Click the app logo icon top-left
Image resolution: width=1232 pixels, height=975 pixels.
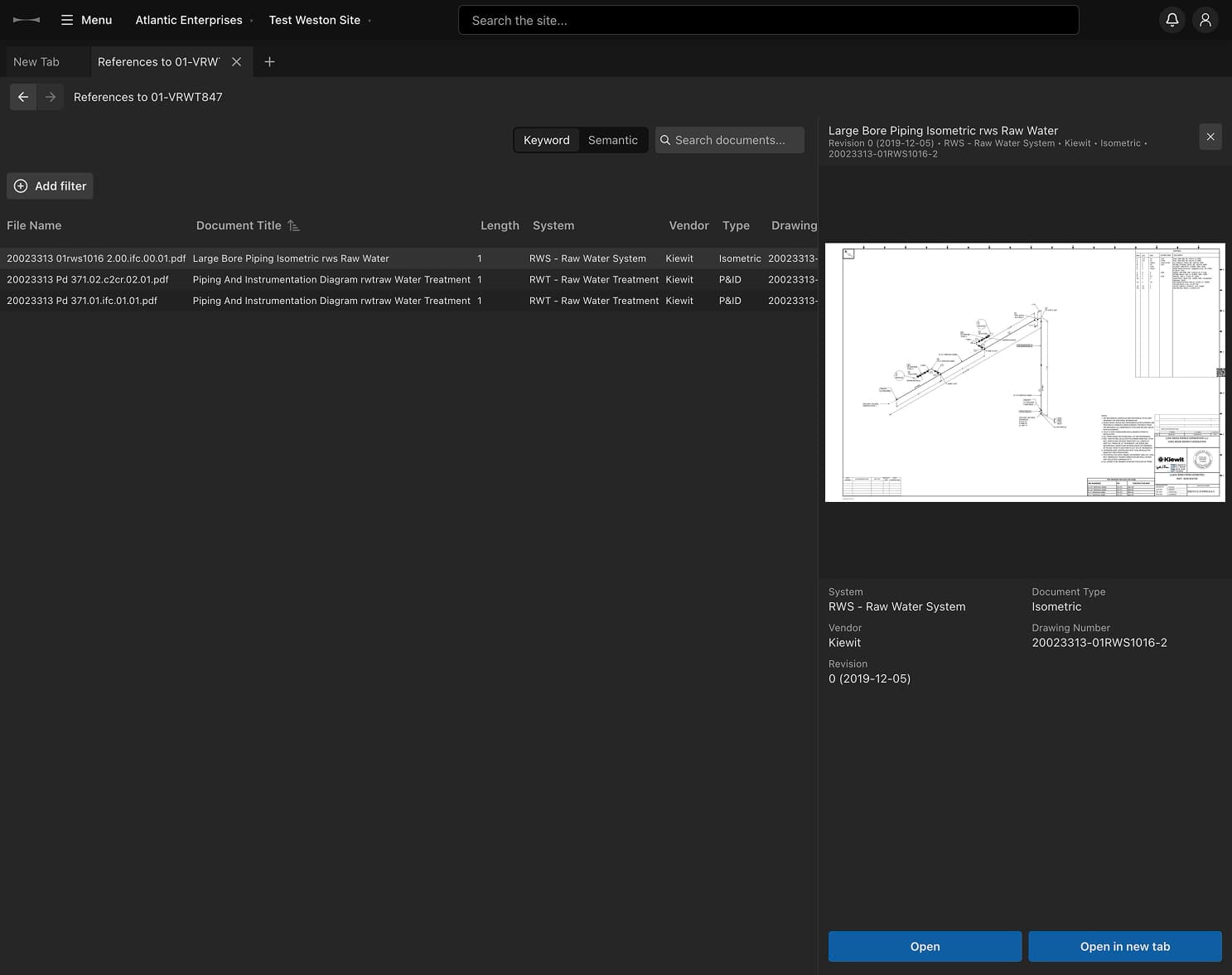(x=25, y=20)
